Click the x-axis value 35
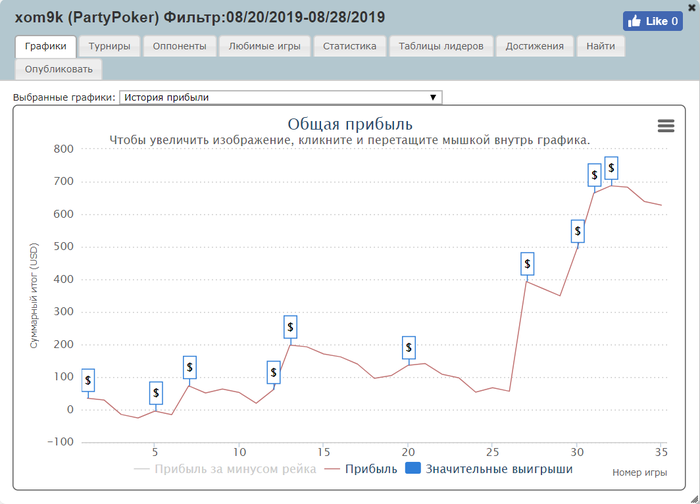The image size is (700, 504). point(661,452)
